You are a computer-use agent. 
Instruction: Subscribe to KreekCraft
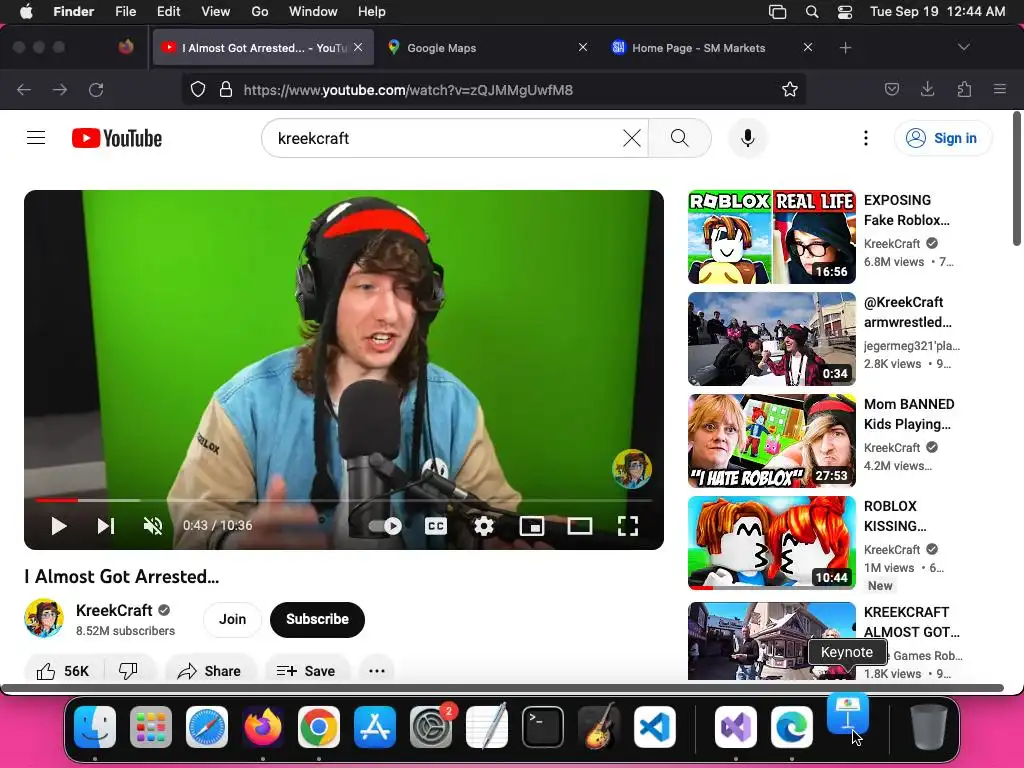[317, 619]
